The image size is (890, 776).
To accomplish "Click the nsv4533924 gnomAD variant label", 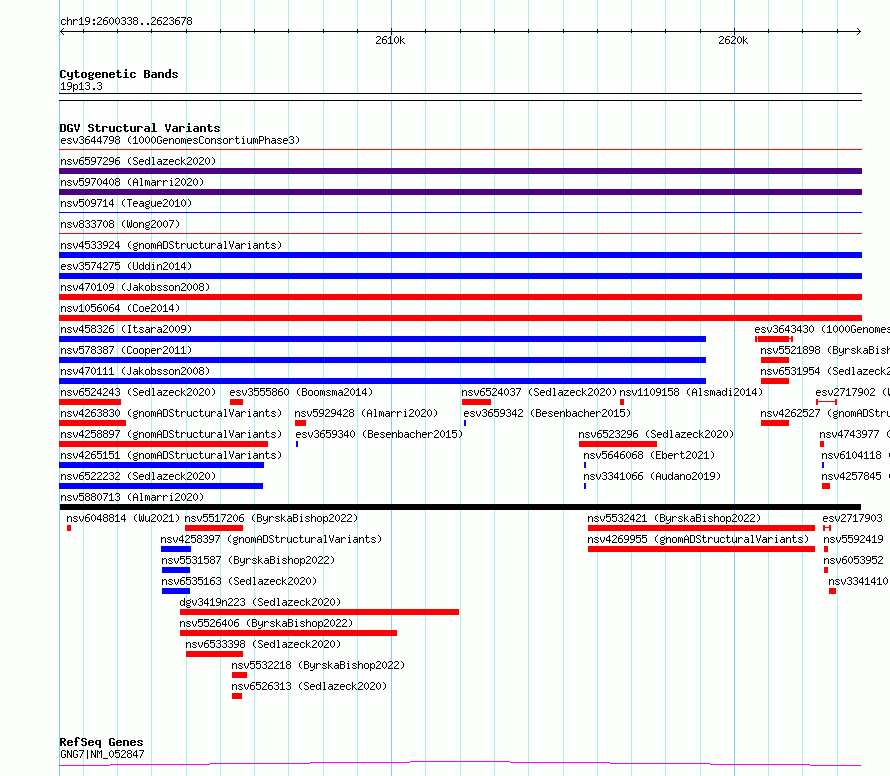I will click(171, 245).
